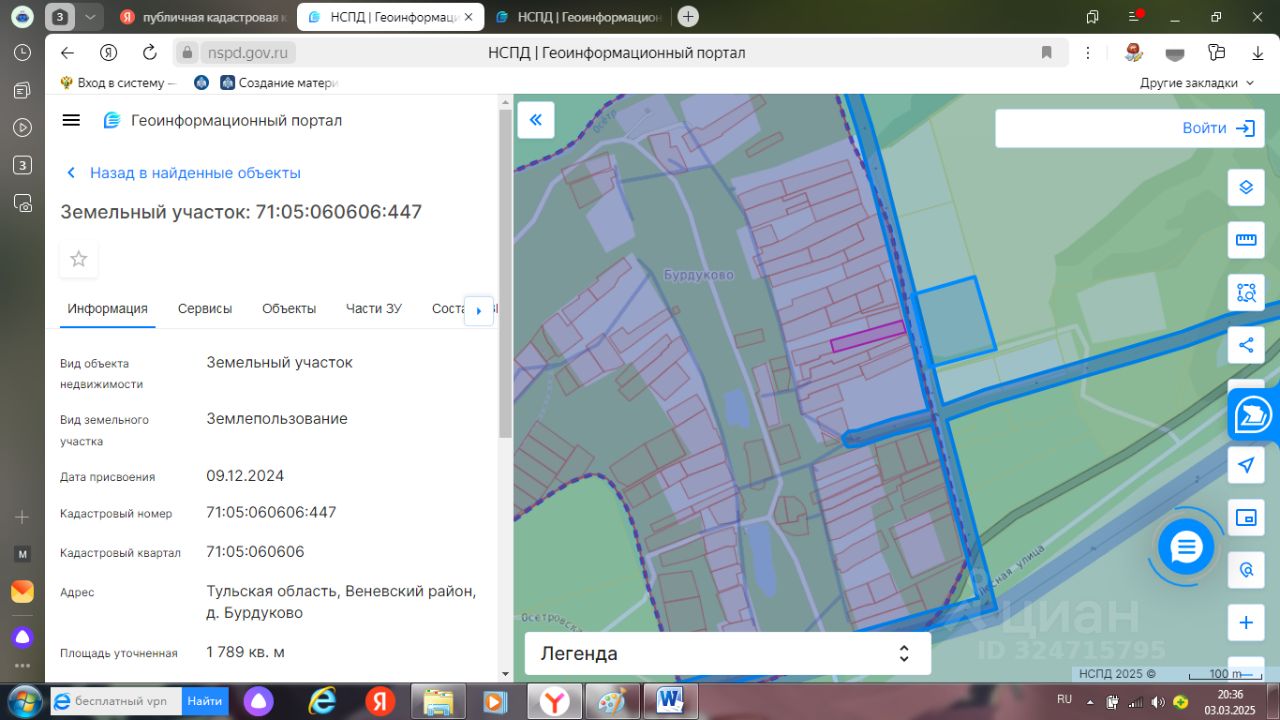Expand the Другие закладки bookmarks folder
This screenshot has height=720, width=1280.
pyautogui.click(x=1197, y=83)
